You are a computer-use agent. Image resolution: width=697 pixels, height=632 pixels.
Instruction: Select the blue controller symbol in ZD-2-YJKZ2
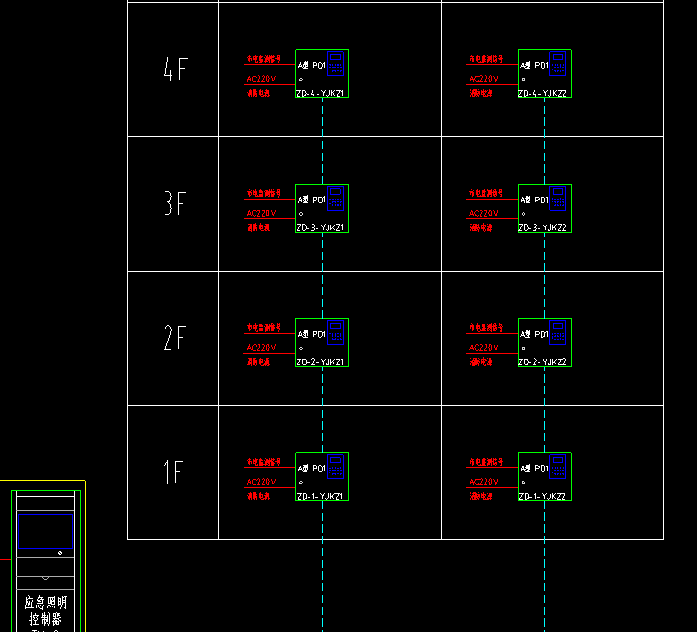click(x=557, y=332)
